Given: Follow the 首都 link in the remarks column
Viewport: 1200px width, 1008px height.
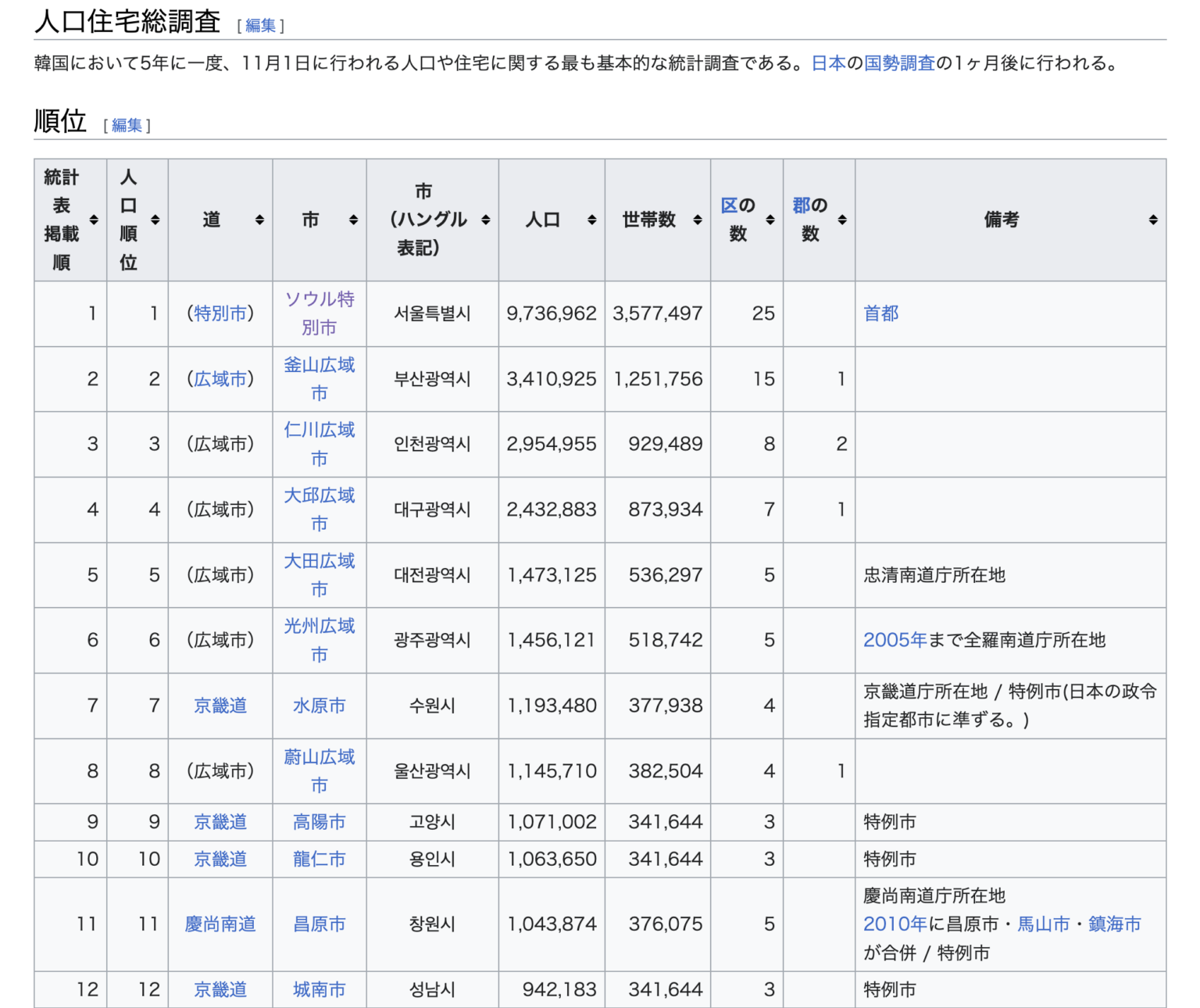Looking at the screenshot, I should (x=881, y=313).
